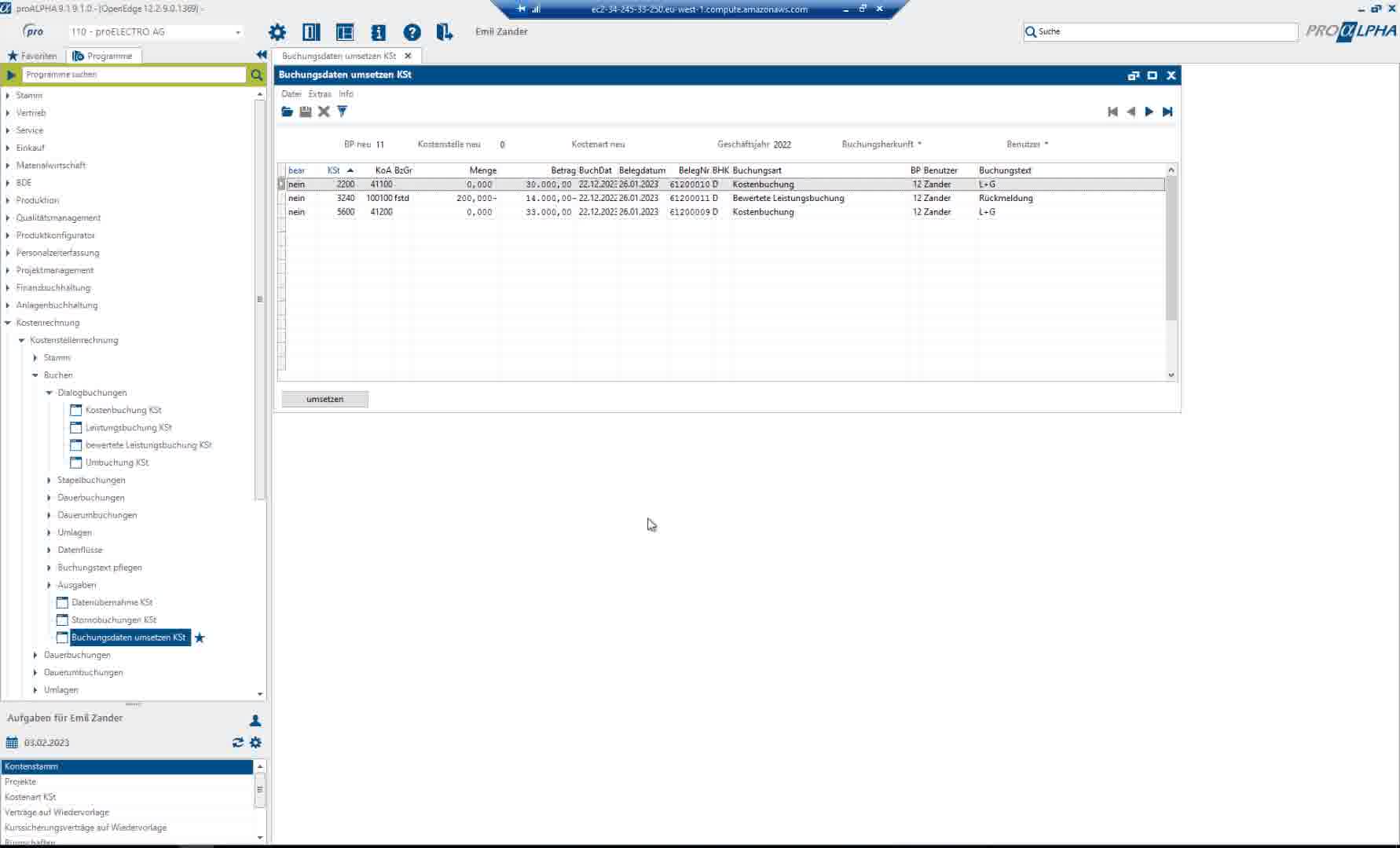
Task: Click favorite star next to Buchungsdaten umsetzen KSt
Action: (200, 638)
